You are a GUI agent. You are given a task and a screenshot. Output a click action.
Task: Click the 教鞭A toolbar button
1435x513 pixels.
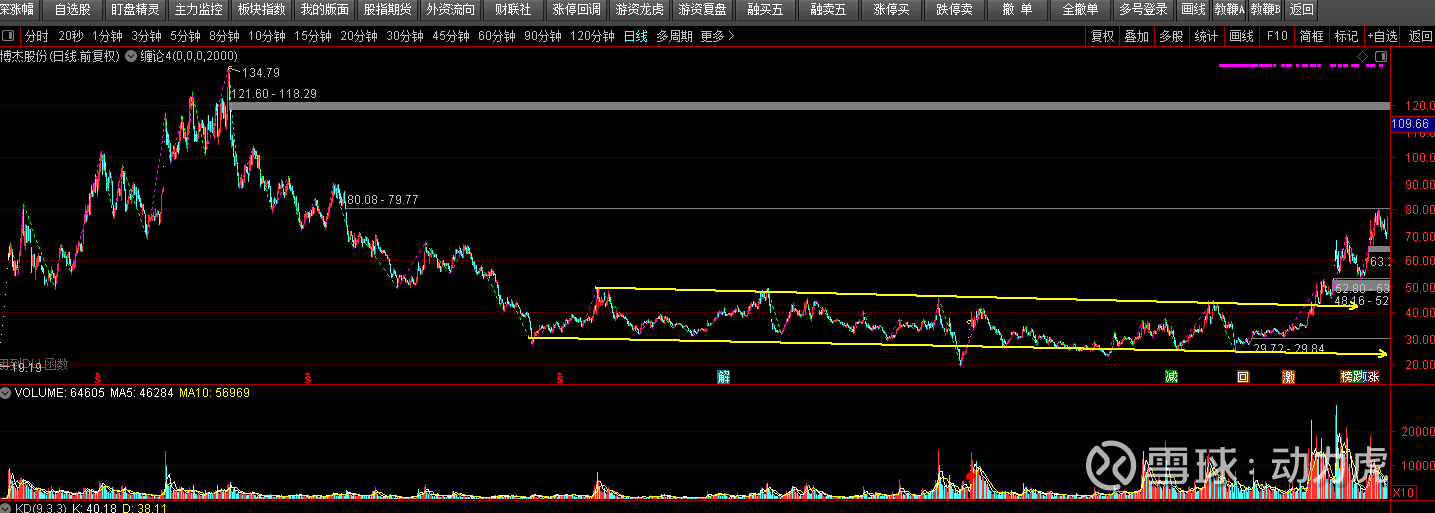pyautogui.click(x=1228, y=10)
